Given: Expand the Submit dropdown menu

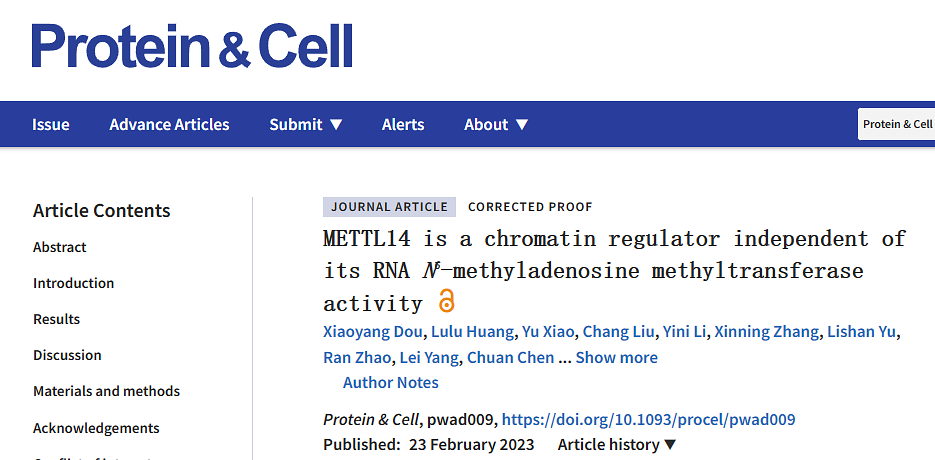Looking at the screenshot, I should pos(305,125).
